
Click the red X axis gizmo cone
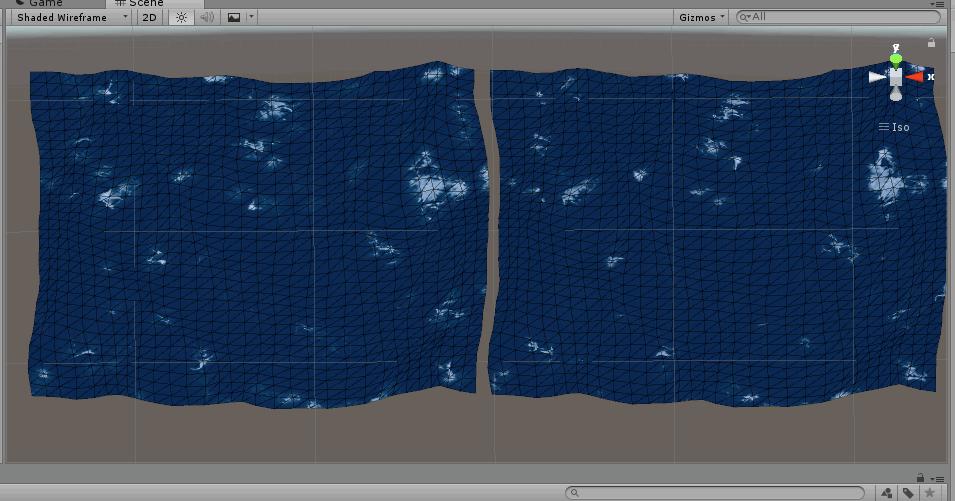pyautogui.click(x=915, y=76)
